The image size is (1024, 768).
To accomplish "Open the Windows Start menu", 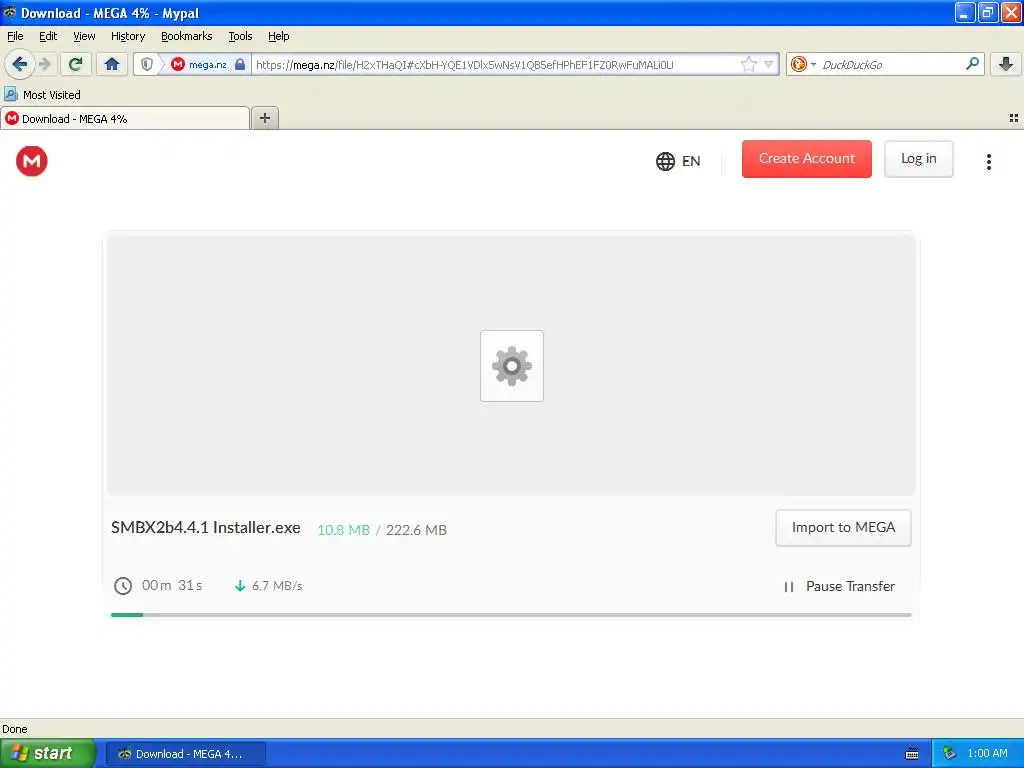I will 48,753.
